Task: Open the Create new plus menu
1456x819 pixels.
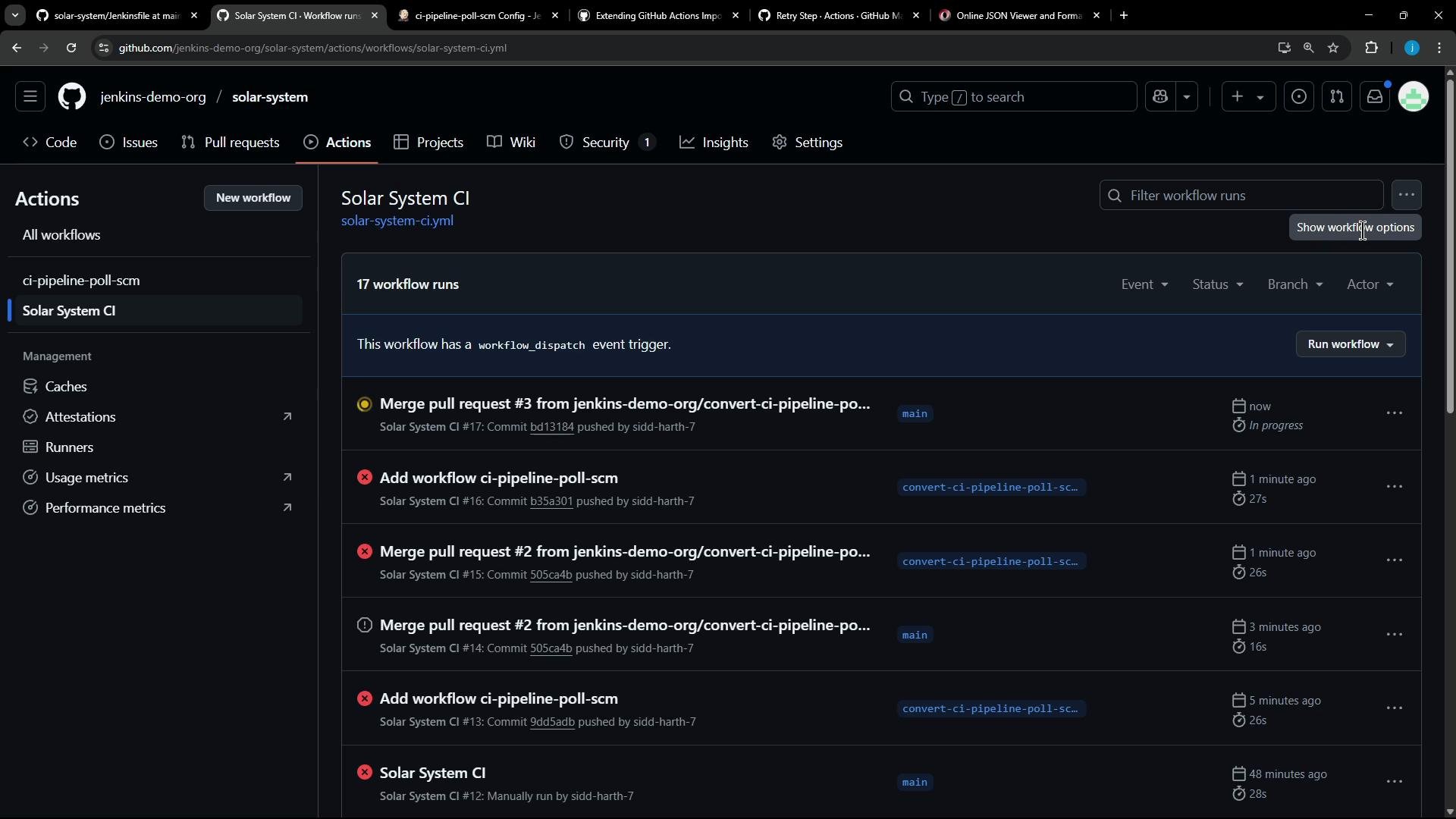Action: coord(1248,97)
